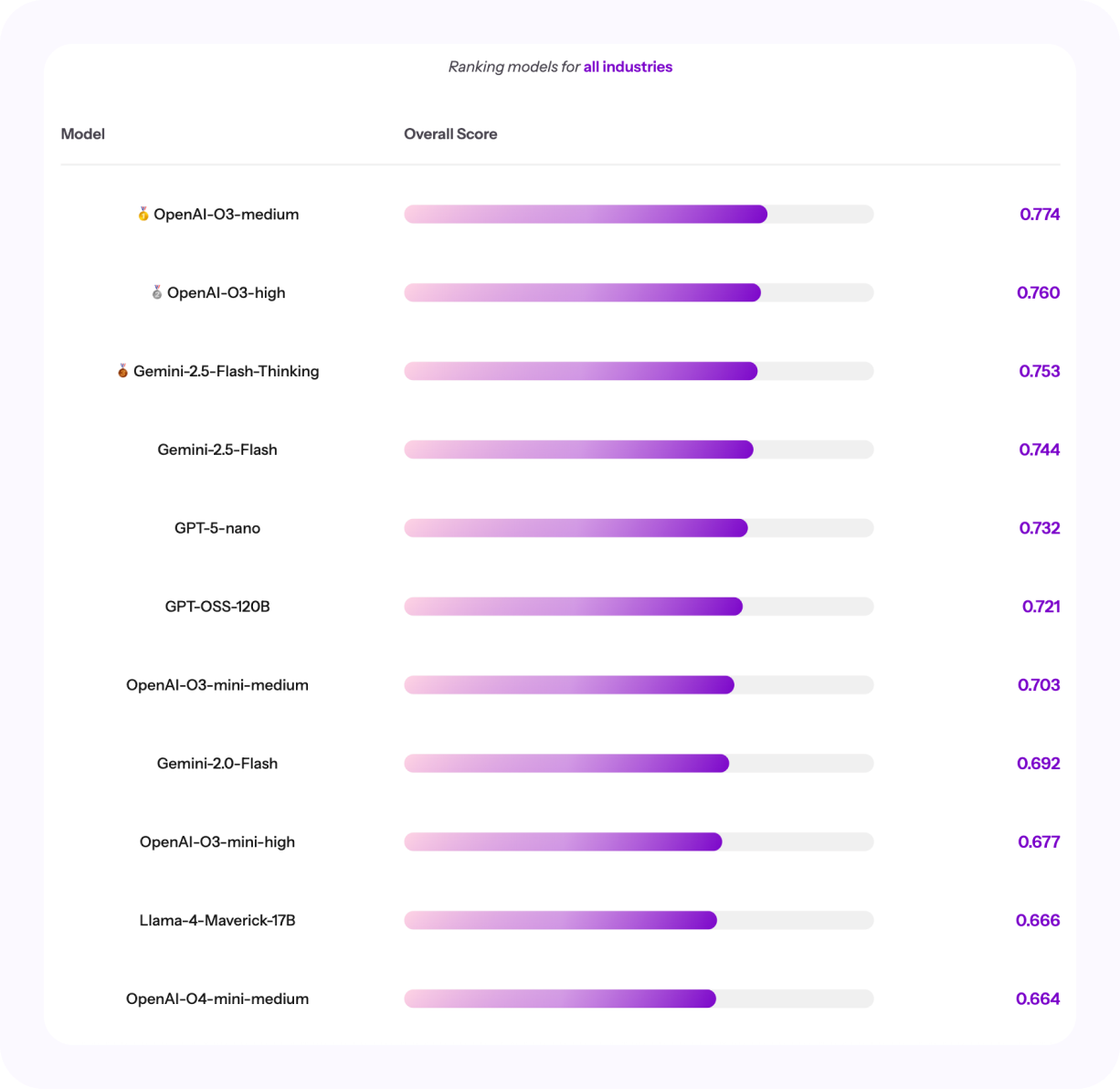Select the GPT-5-nano model name
Screen dimensions: 1120x1089
pos(217,528)
